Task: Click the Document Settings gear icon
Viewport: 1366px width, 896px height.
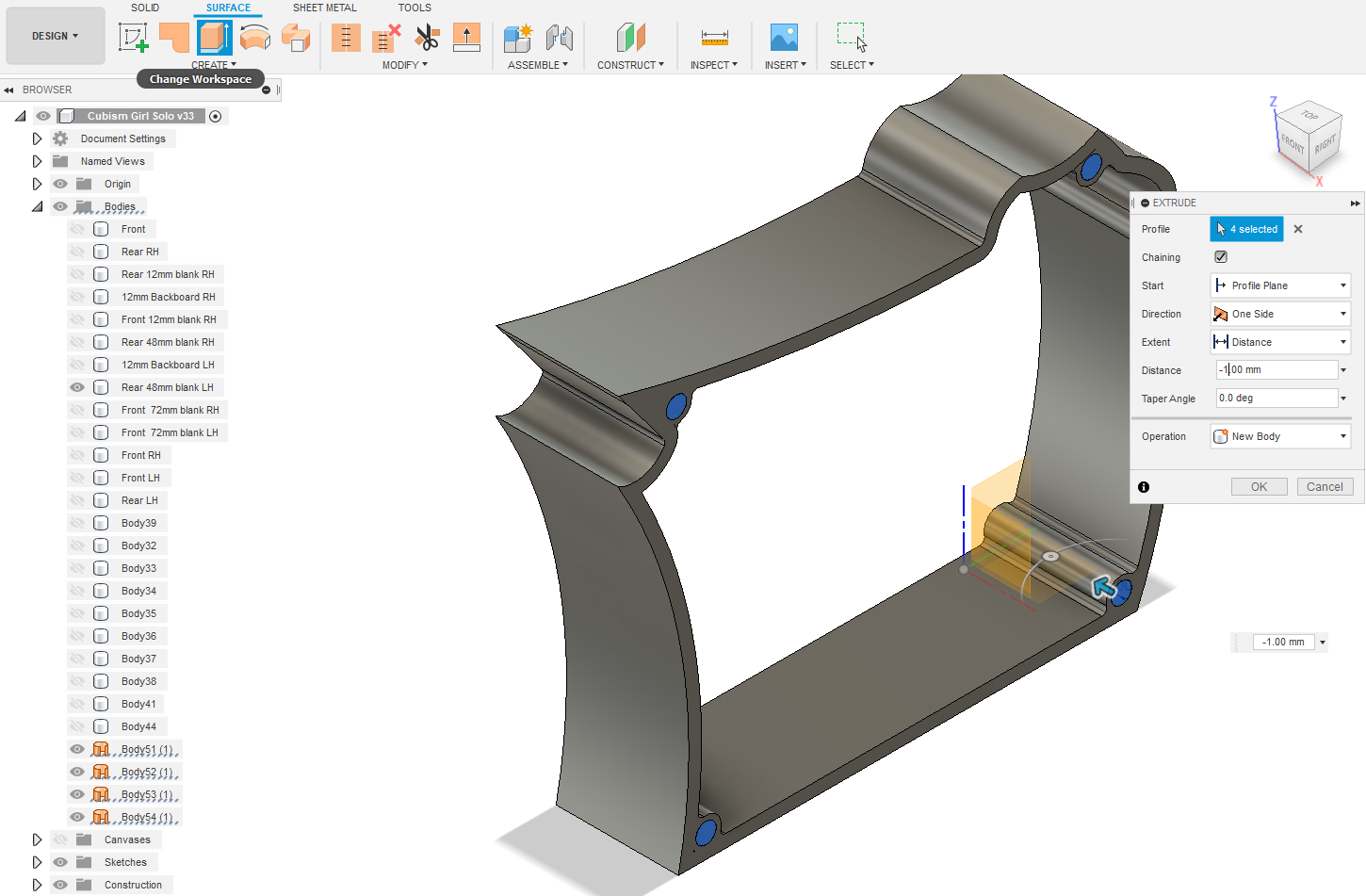Action: click(x=60, y=138)
